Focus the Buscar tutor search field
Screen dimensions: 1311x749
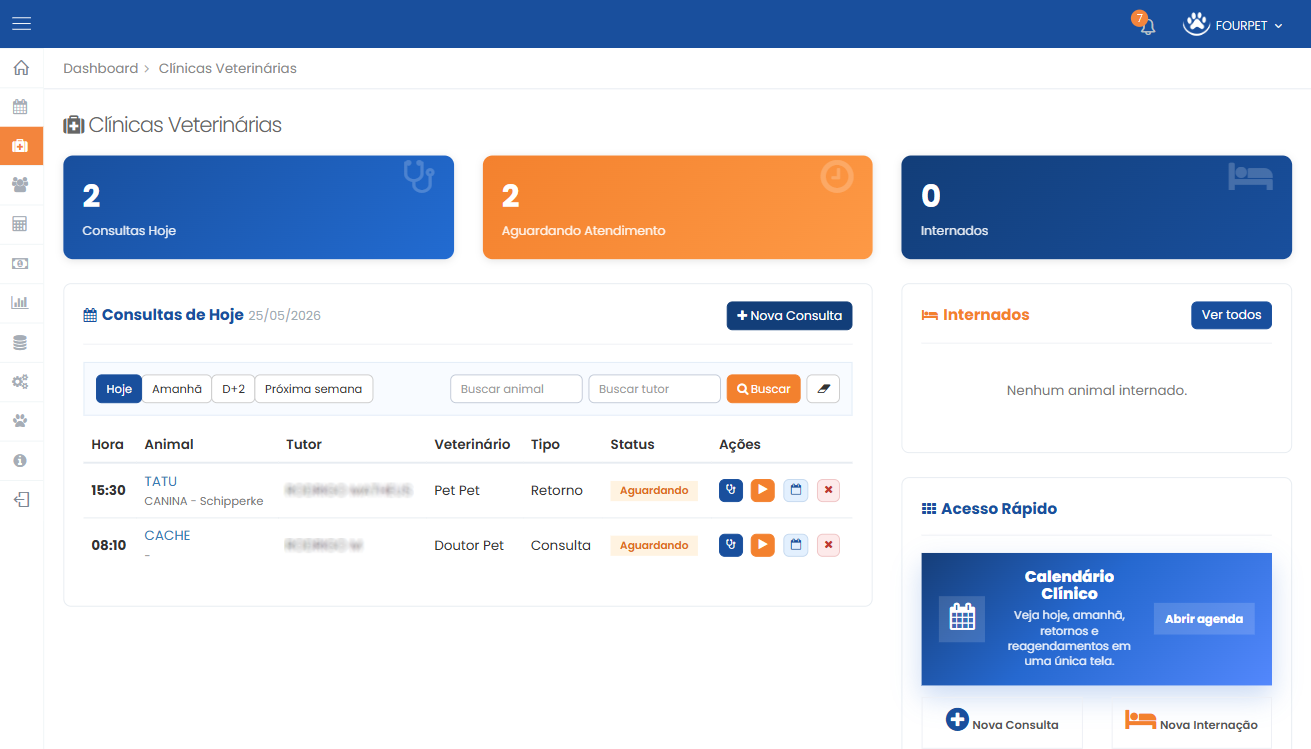coord(654,389)
